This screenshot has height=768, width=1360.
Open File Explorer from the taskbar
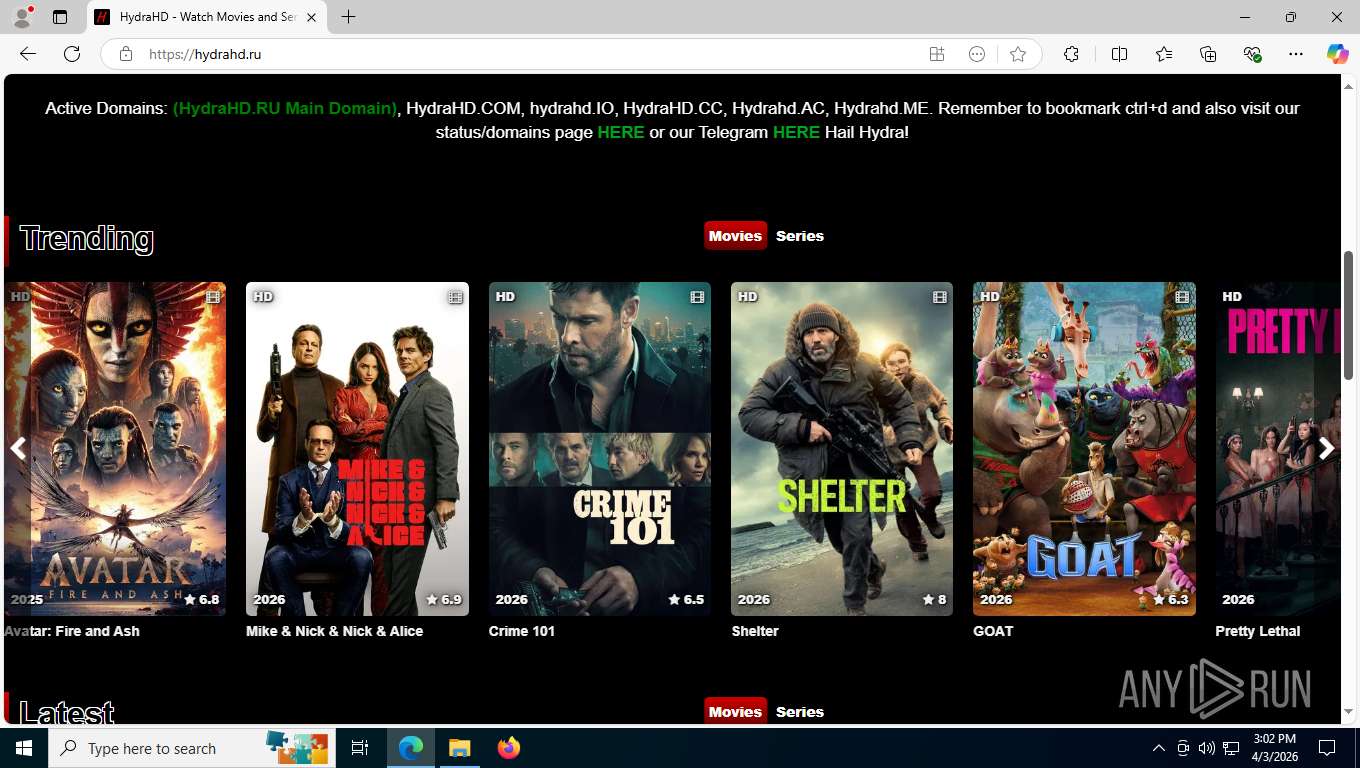pyautogui.click(x=459, y=748)
